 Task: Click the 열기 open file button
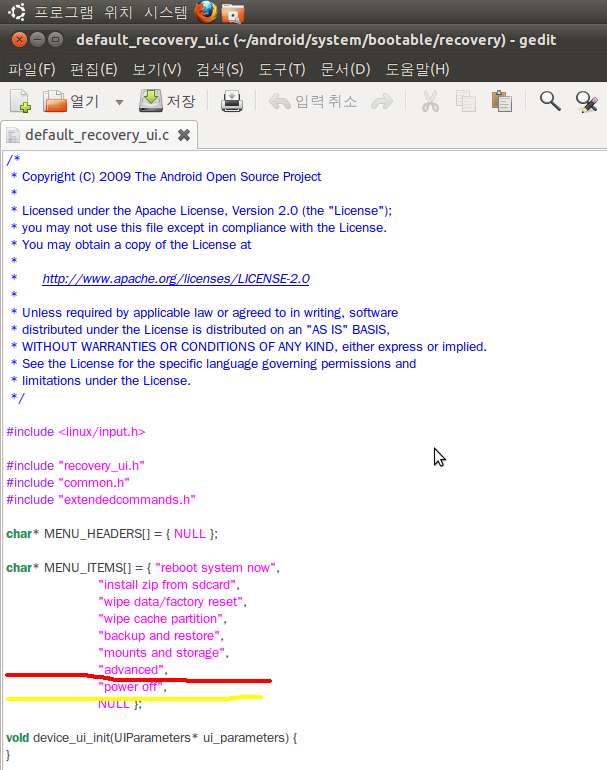[x=71, y=102]
